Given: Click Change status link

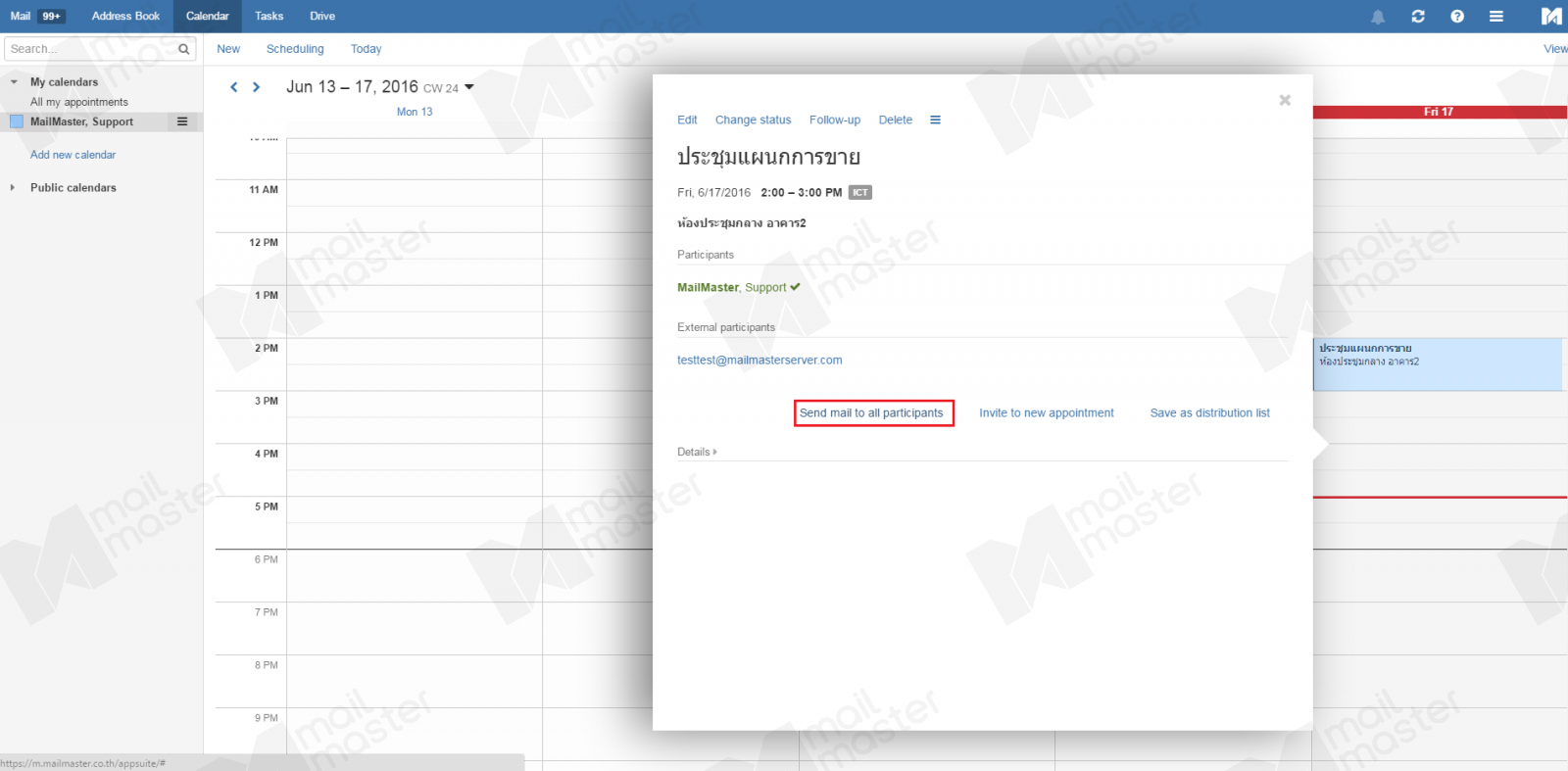Looking at the screenshot, I should [753, 120].
